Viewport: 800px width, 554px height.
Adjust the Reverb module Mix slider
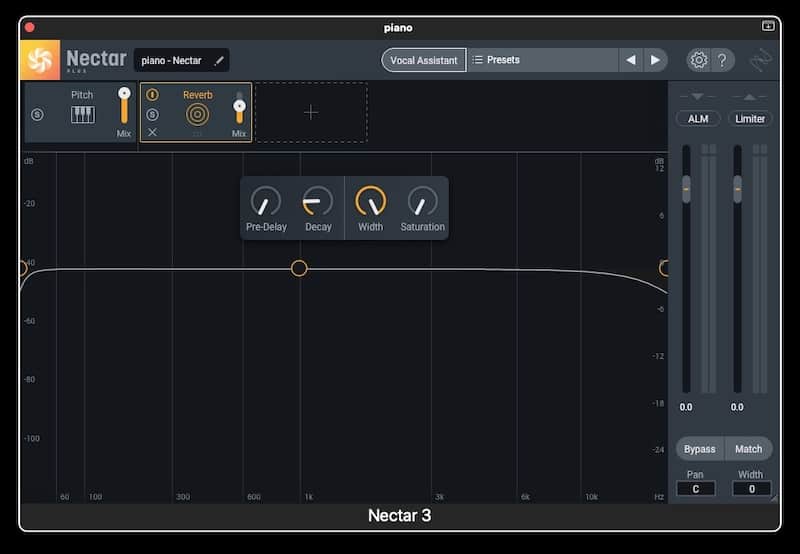click(239, 107)
